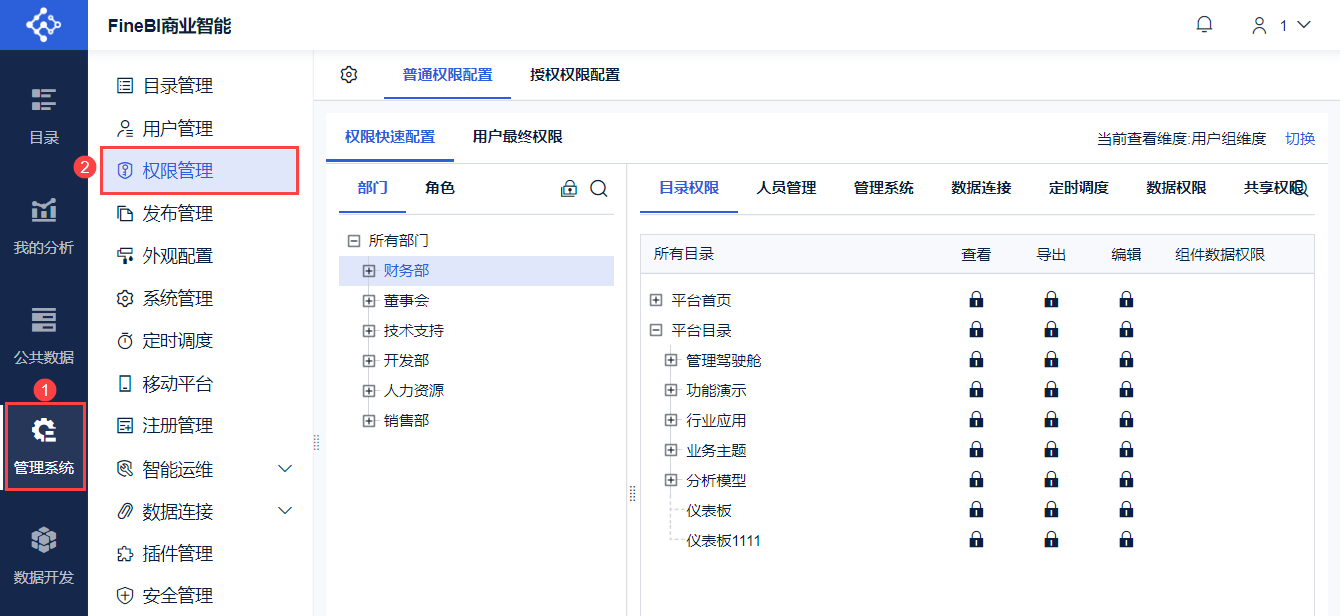Viewport: 1340px width, 616px height.
Task: Click the directory search magnifier icon
Action: [1300, 188]
